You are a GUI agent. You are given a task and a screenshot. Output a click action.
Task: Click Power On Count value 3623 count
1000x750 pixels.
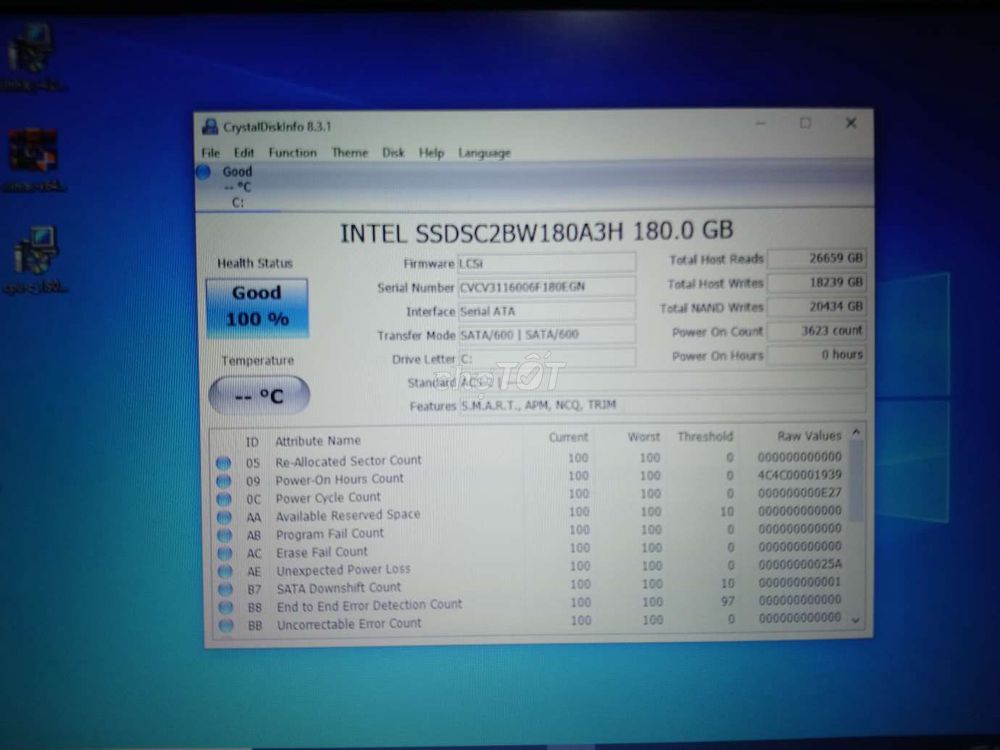816,330
